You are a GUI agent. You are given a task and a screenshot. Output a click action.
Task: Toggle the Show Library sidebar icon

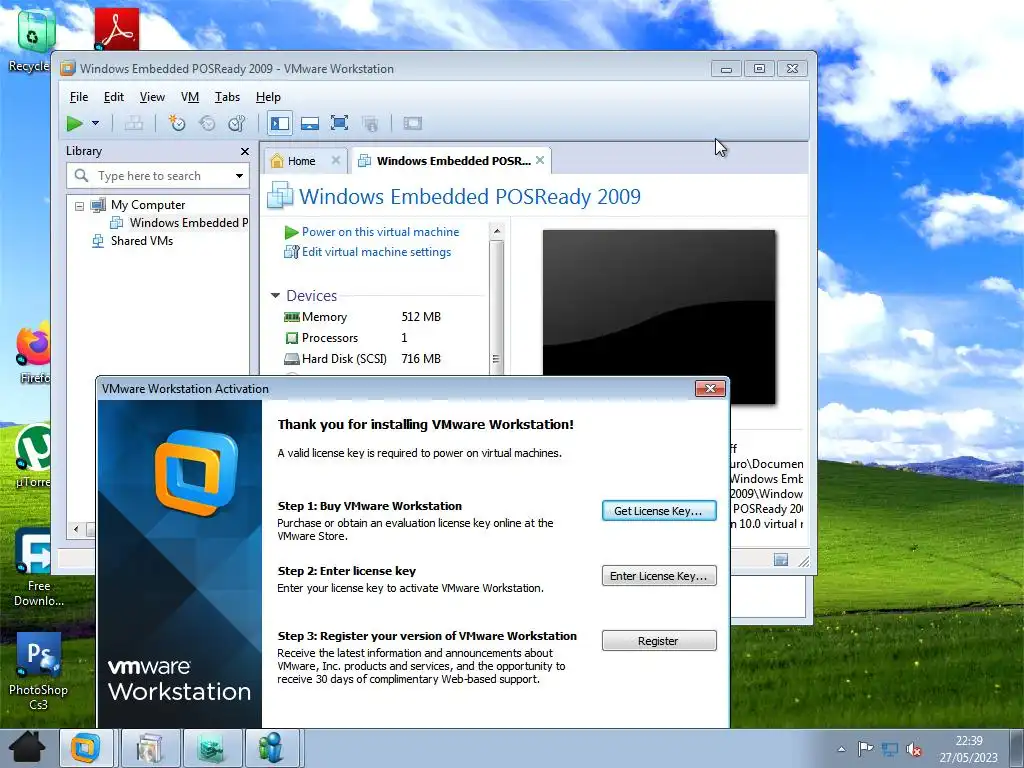tap(280, 123)
